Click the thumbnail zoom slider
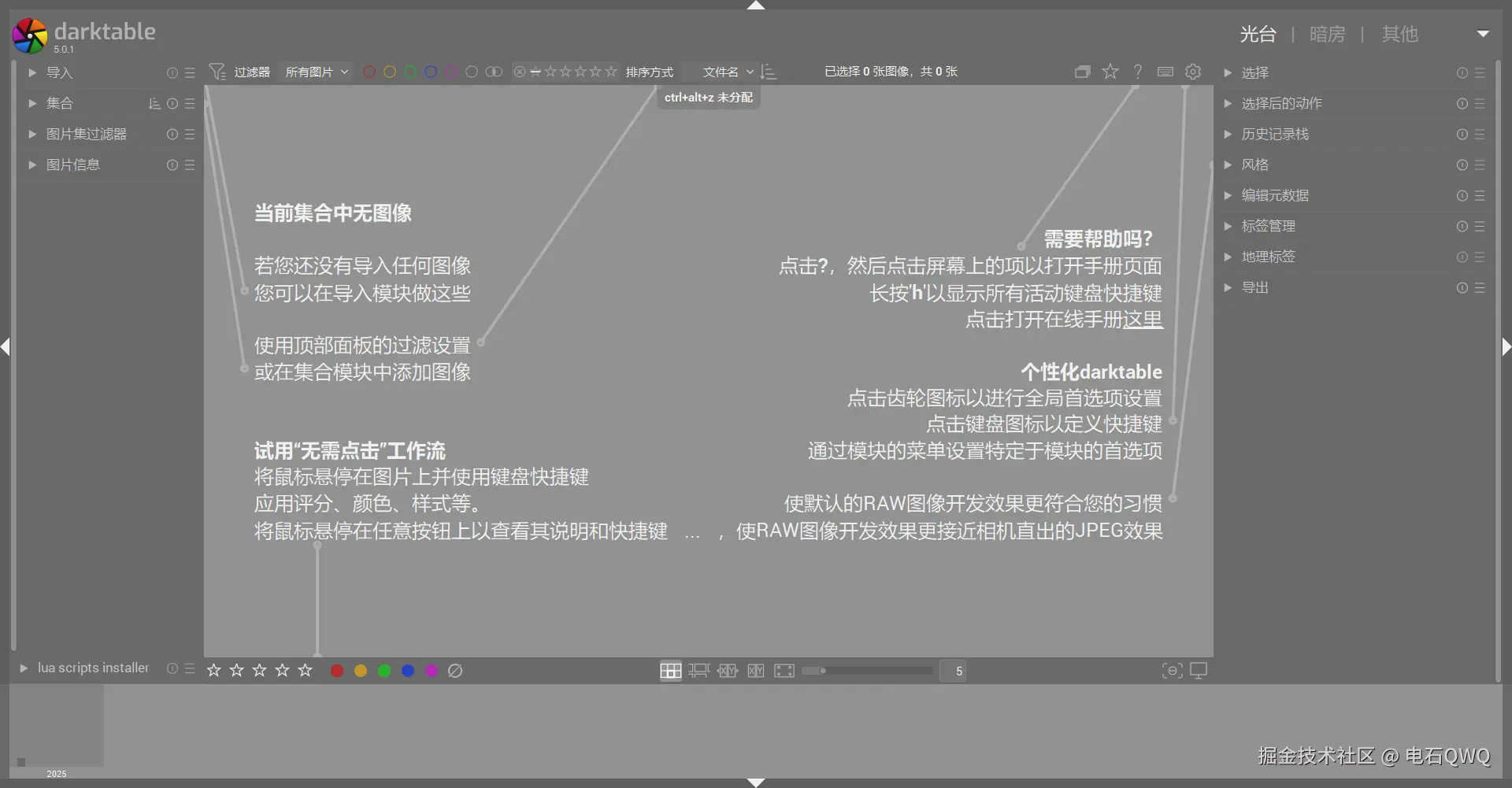 click(x=867, y=671)
